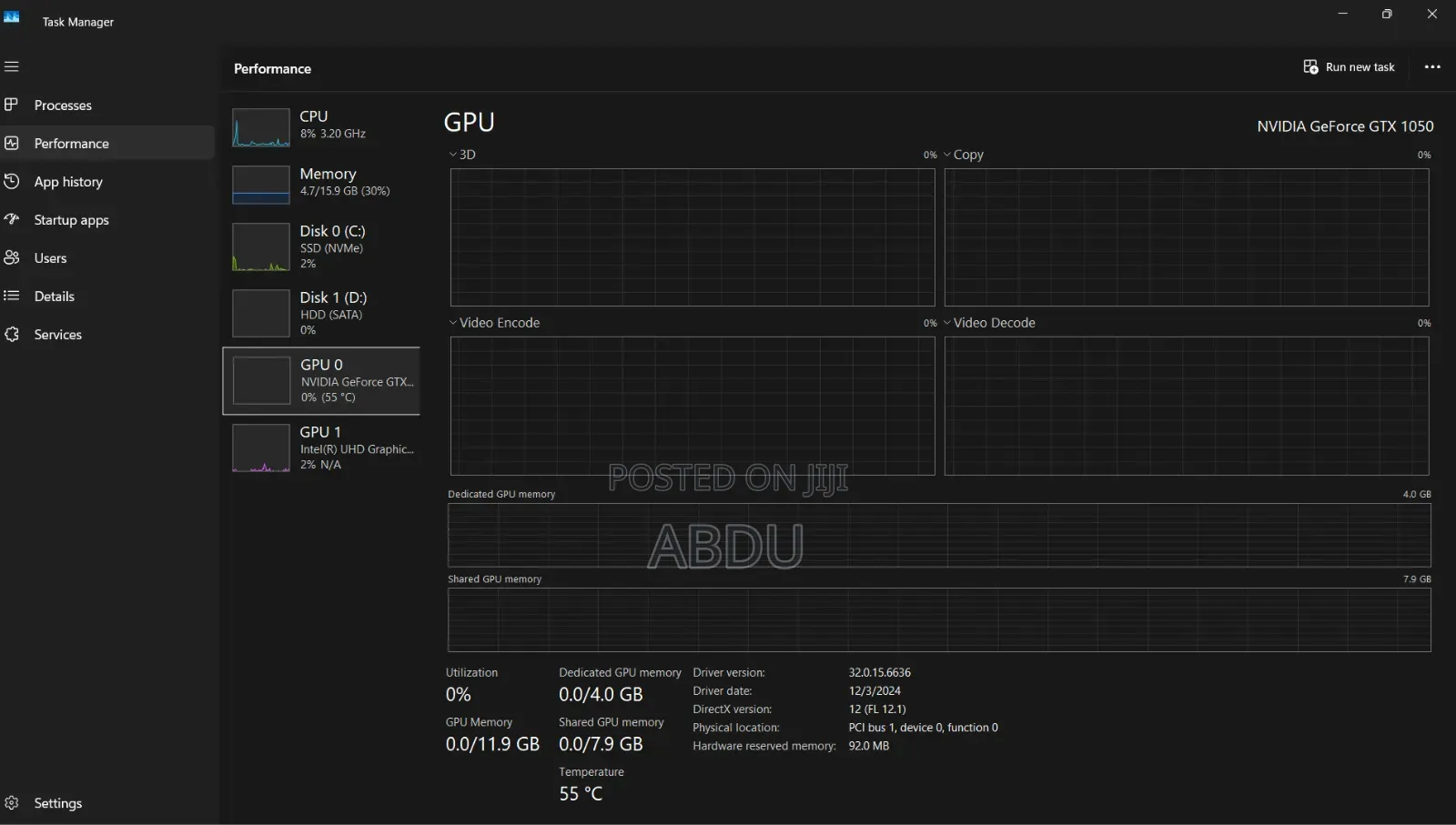Click the Startup apps gauge icon
Viewport: 1456px width, 825px height.
[x=12, y=219]
